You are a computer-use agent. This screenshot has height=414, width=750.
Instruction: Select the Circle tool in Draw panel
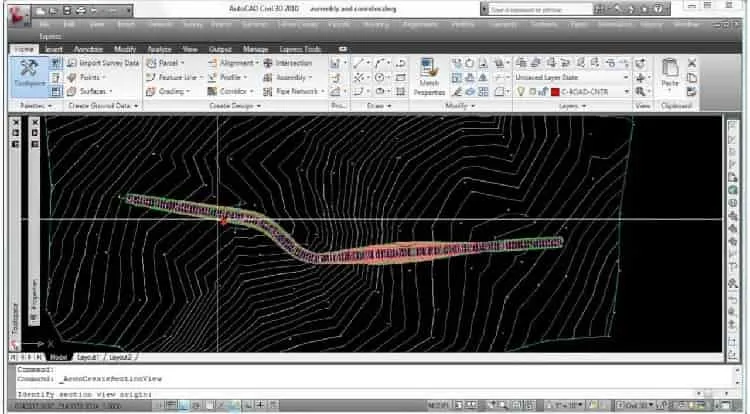pyautogui.click(x=380, y=77)
